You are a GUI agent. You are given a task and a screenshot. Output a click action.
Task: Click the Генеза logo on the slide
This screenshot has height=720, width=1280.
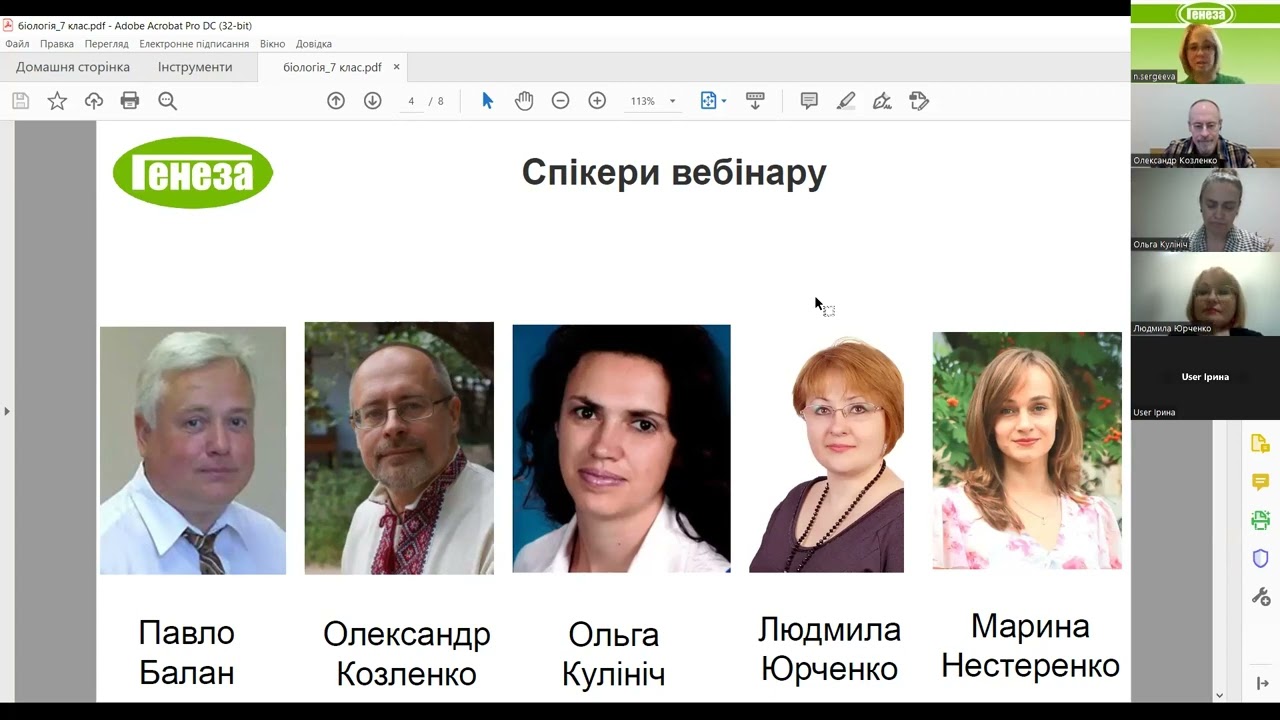click(193, 173)
